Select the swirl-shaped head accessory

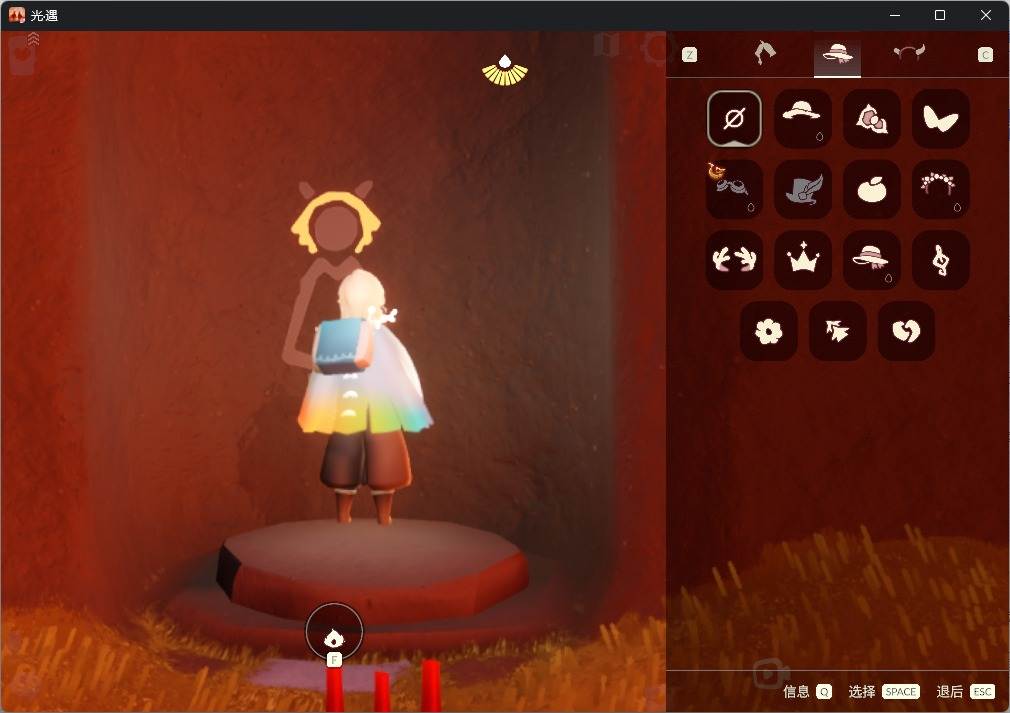906,331
